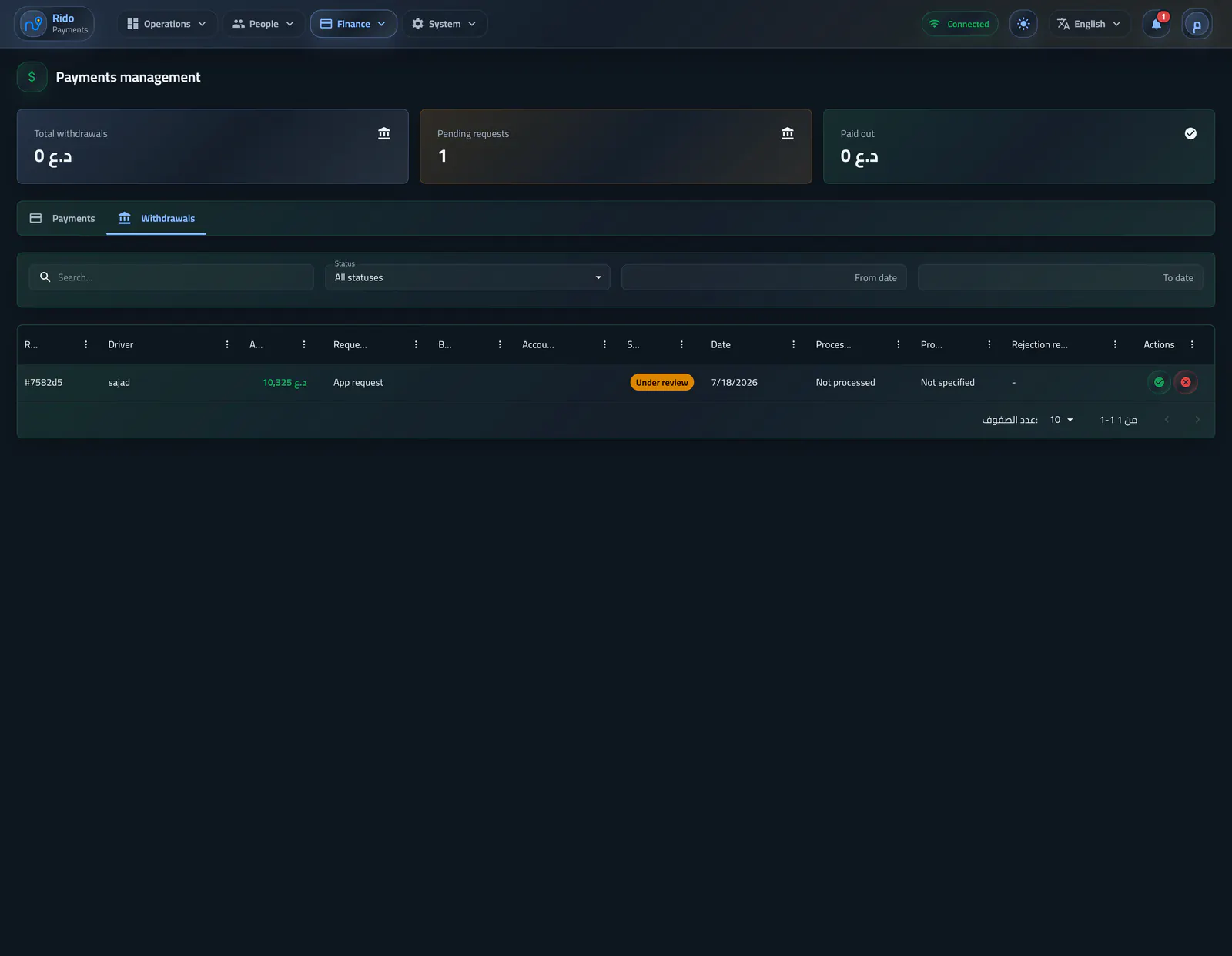This screenshot has height=956, width=1232.
Task: Open column menu for B... column
Action: point(500,344)
